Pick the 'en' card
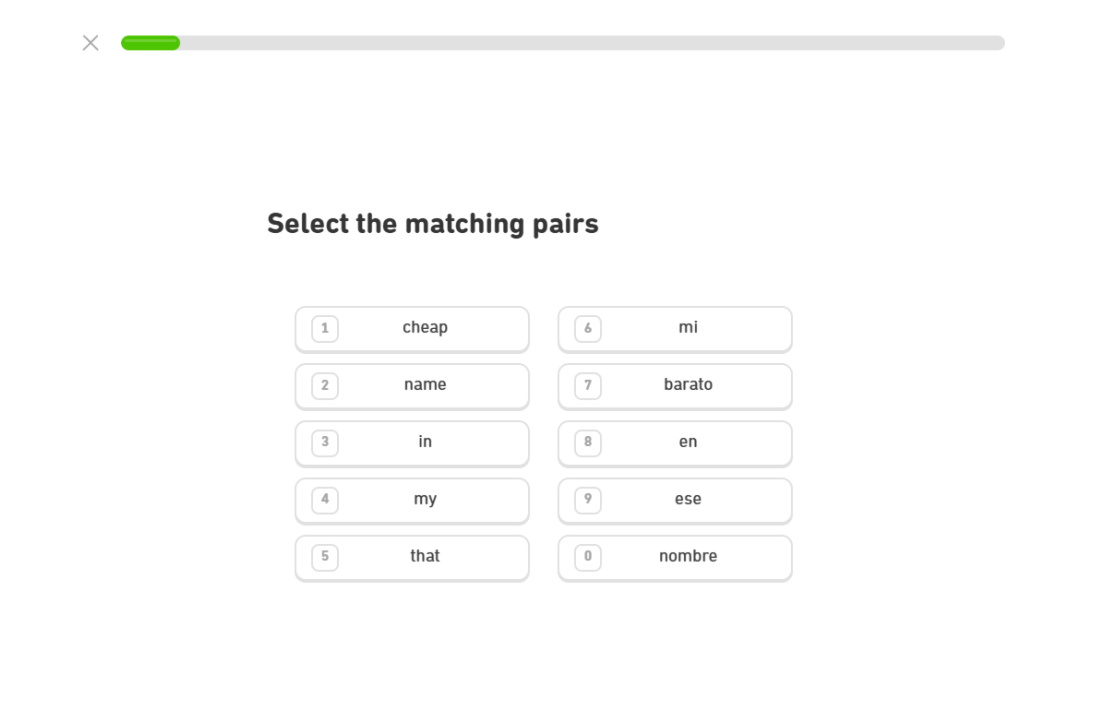Image resolution: width=1100 pixels, height=716 pixels. point(675,443)
